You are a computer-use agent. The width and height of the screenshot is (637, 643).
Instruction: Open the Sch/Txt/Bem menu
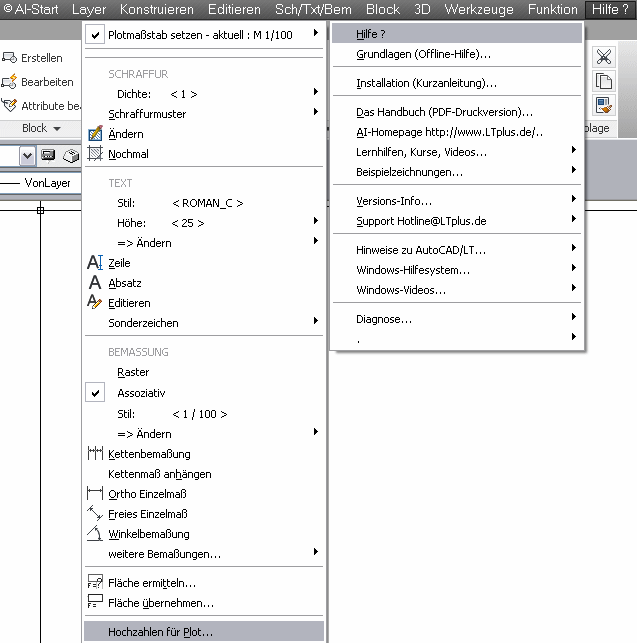point(313,9)
